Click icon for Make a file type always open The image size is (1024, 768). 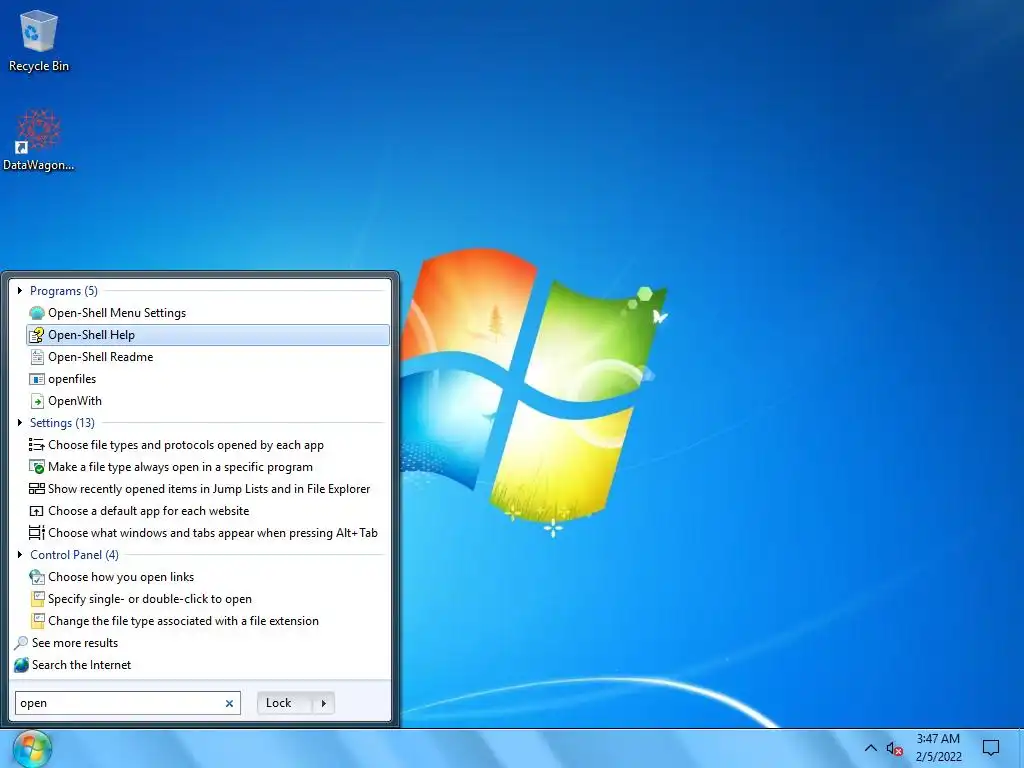tap(37, 467)
